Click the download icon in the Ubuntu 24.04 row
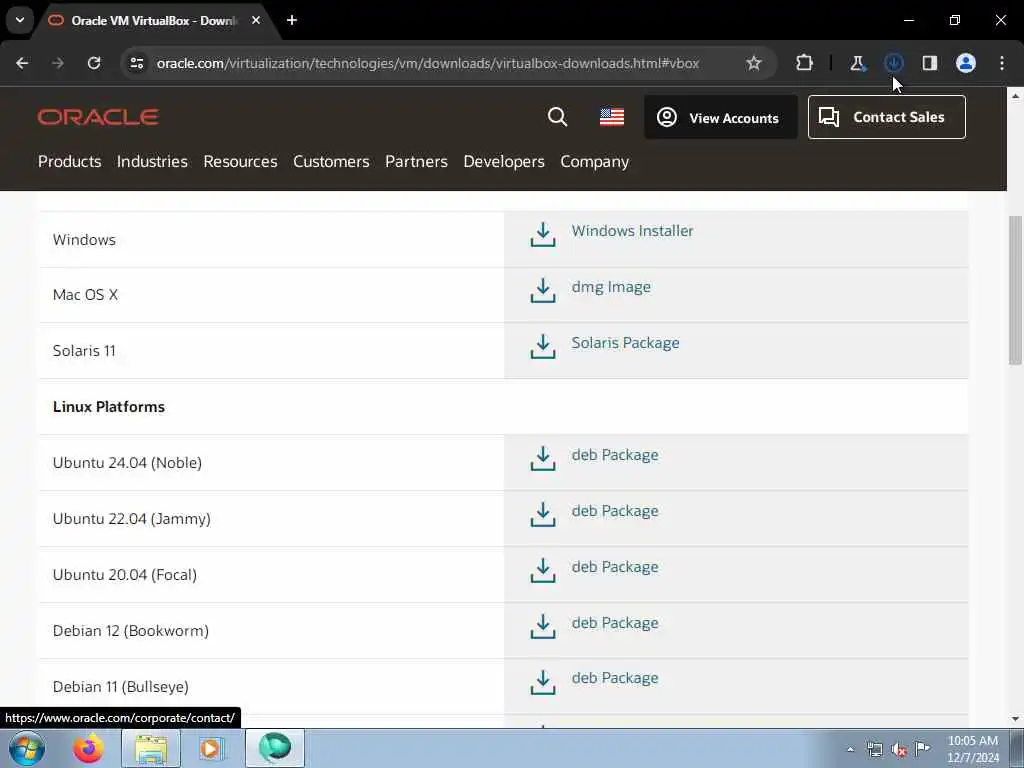The height and width of the screenshot is (768, 1024). [543, 458]
